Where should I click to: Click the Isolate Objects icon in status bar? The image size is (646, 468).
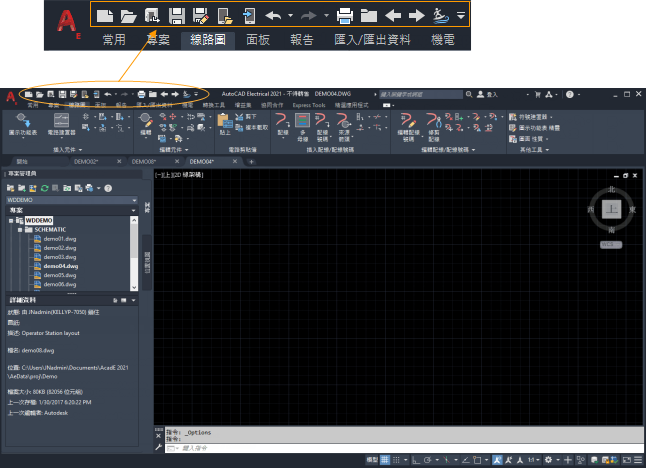point(581,460)
